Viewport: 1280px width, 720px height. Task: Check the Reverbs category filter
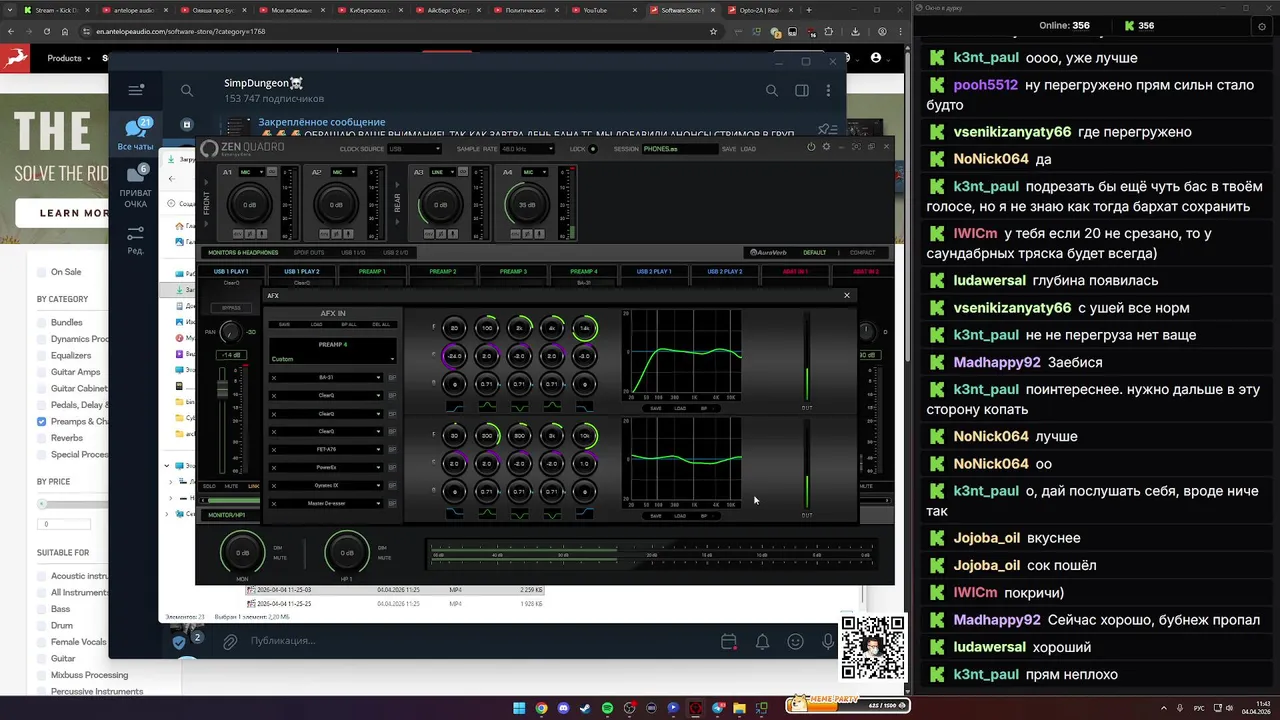coord(41,438)
